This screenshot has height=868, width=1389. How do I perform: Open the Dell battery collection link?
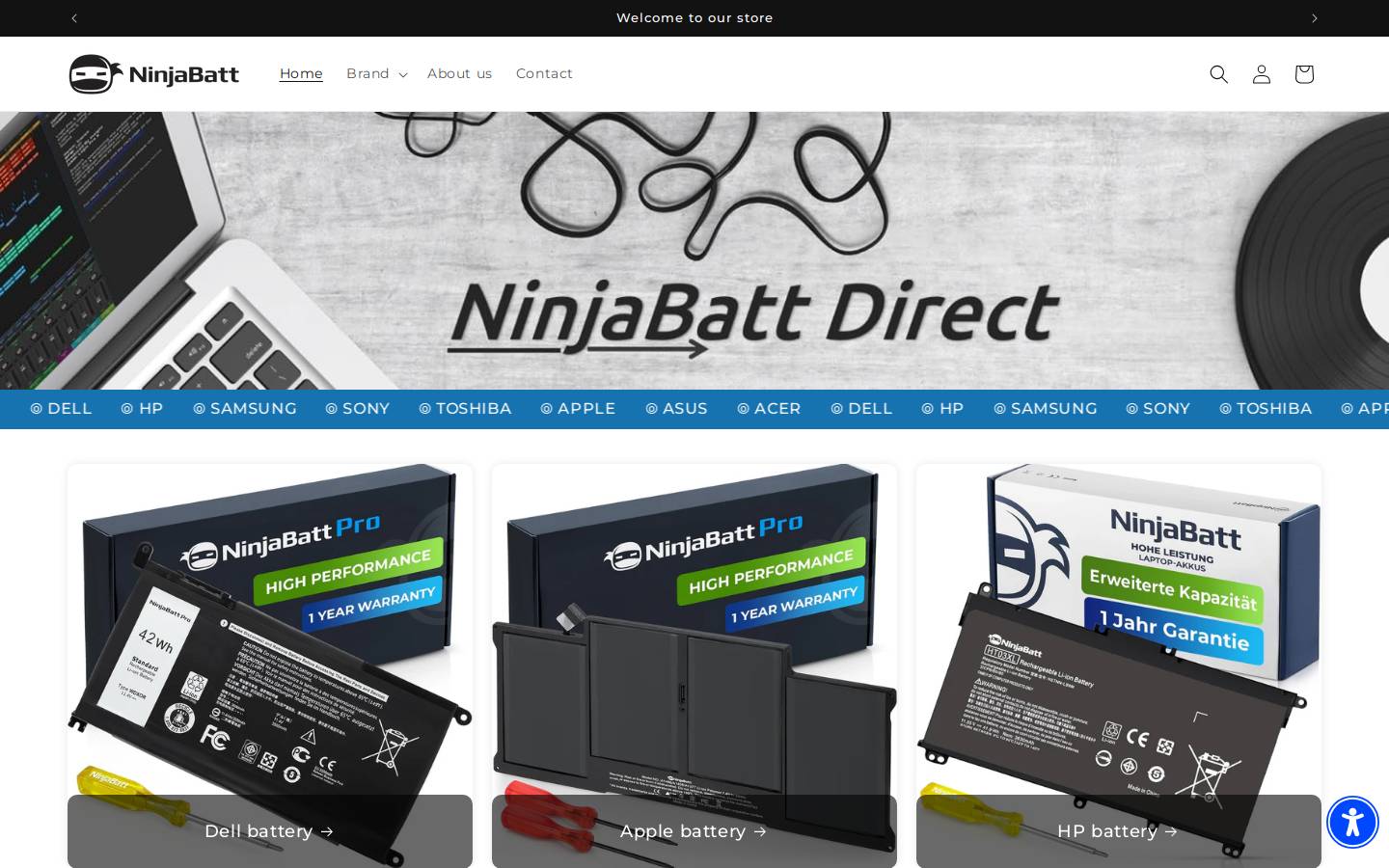click(x=269, y=831)
